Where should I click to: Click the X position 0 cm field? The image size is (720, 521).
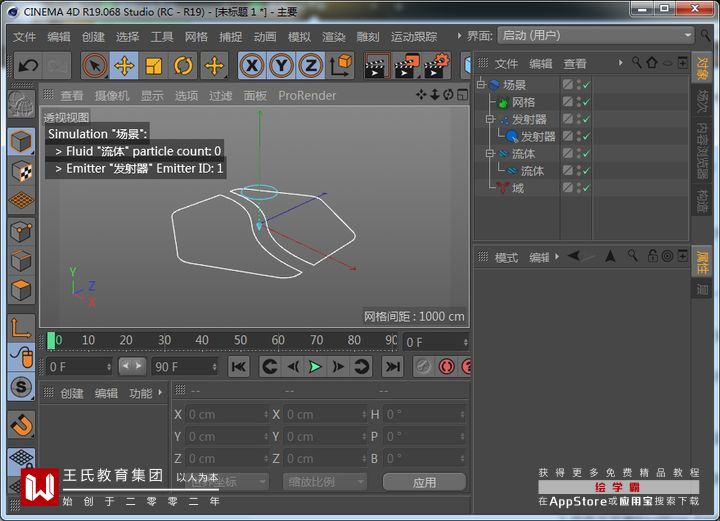coord(228,415)
